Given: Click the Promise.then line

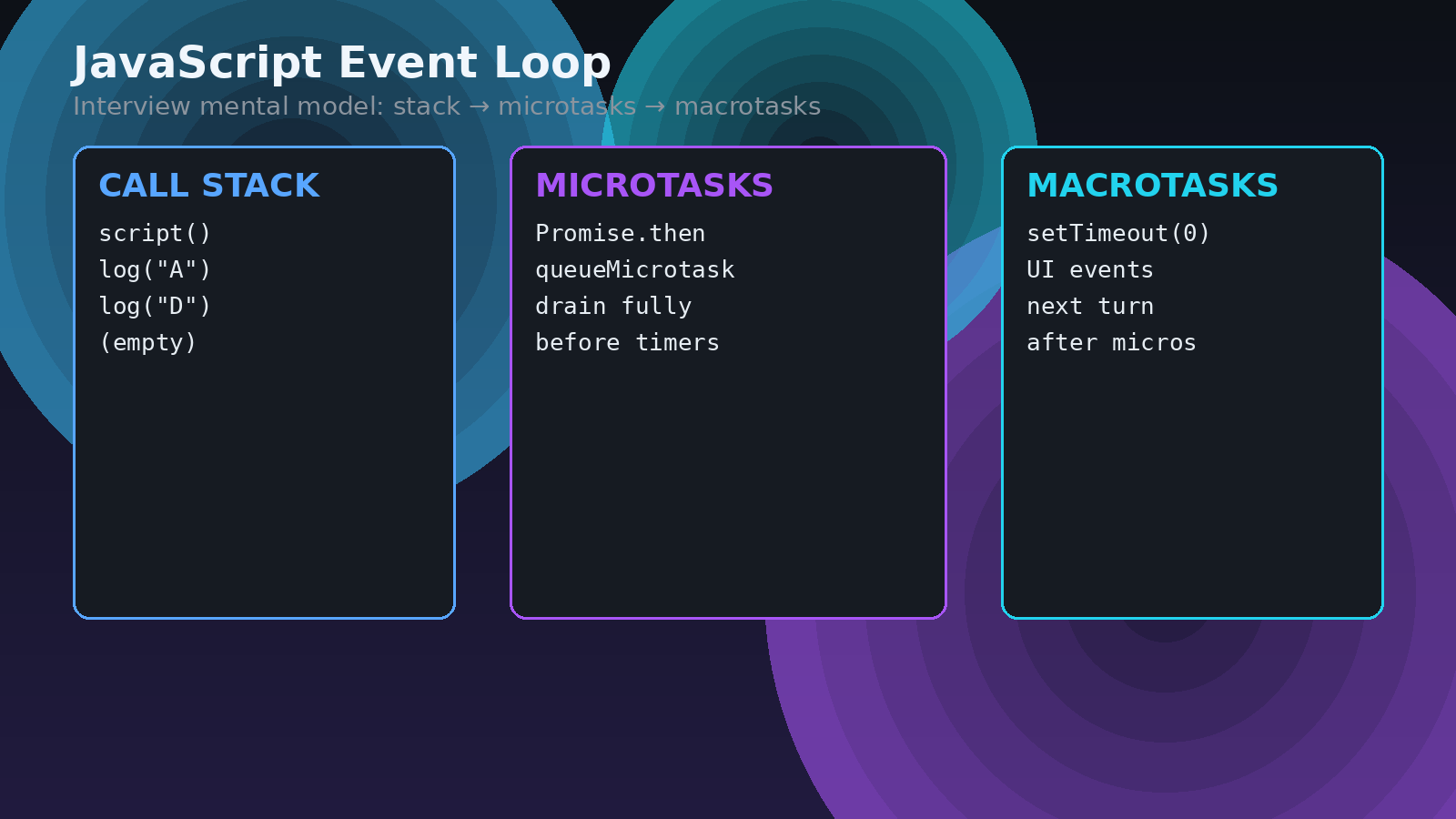Looking at the screenshot, I should pyautogui.click(x=621, y=234).
